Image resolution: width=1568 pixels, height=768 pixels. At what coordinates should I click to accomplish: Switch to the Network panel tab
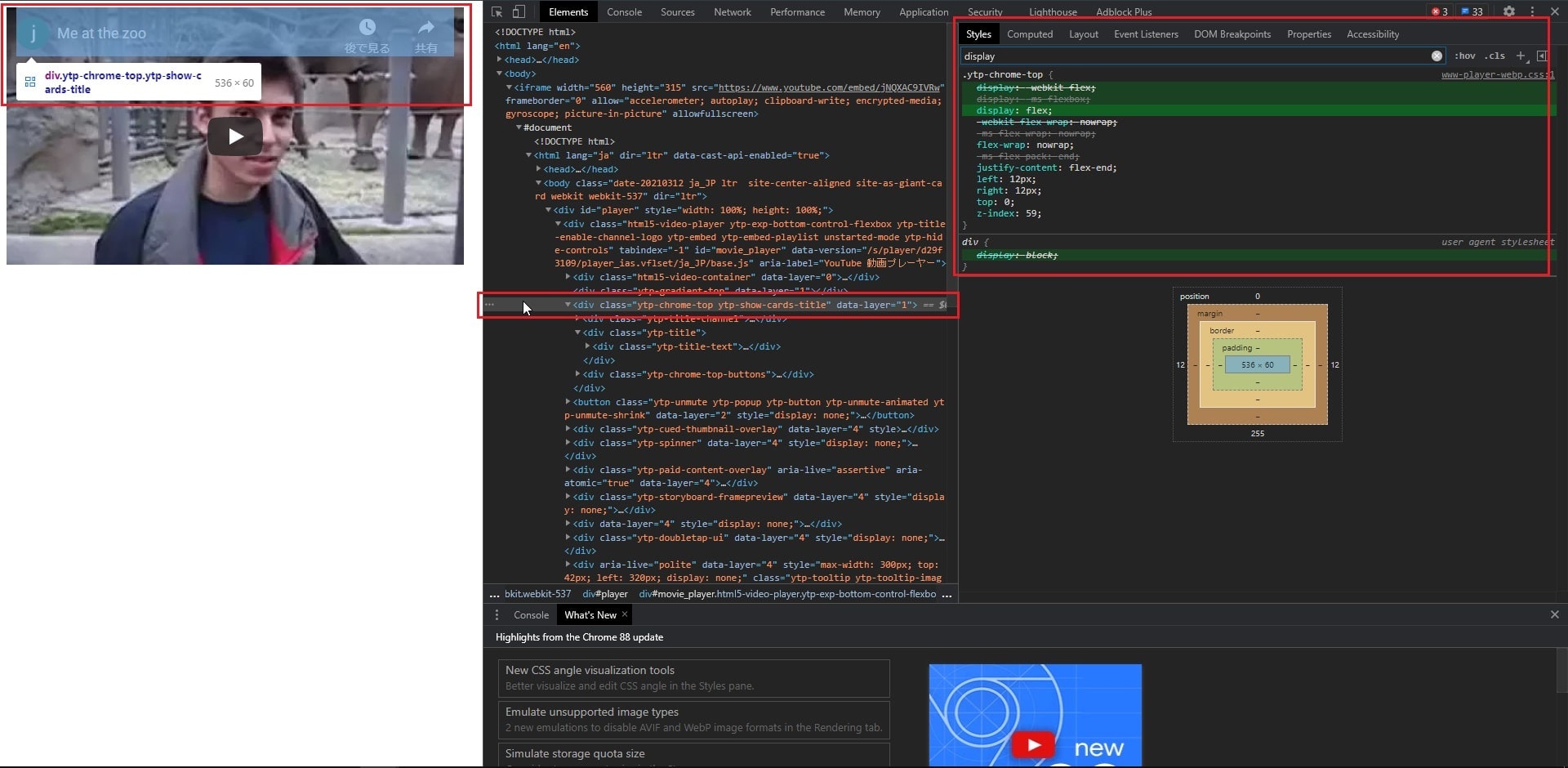(x=732, y=11)
